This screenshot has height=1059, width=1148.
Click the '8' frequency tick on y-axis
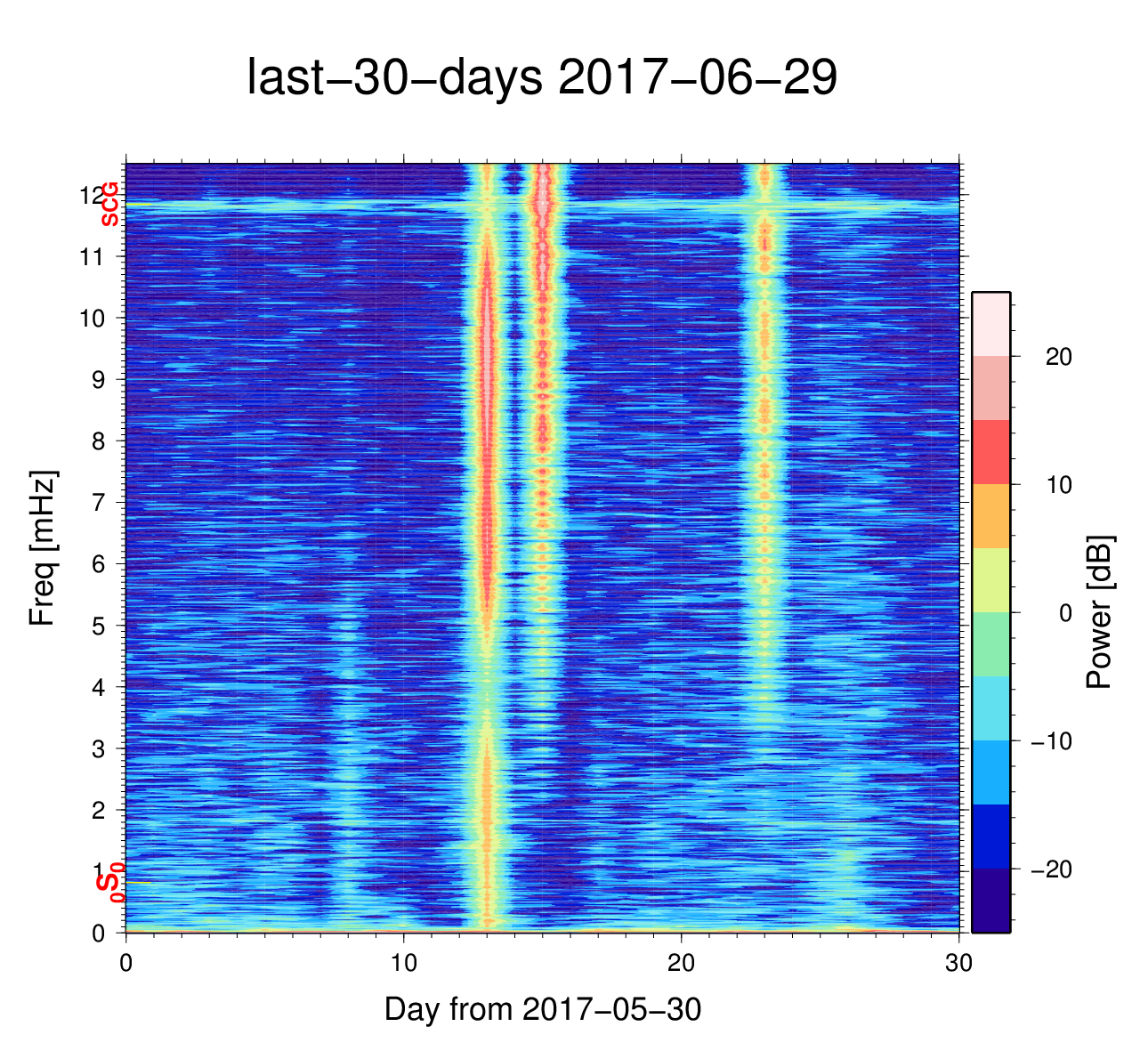[98, 441]
